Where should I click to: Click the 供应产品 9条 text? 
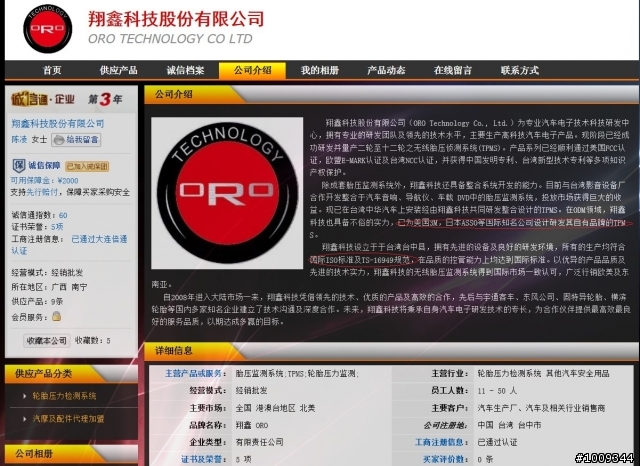click(x=37, y=302)
